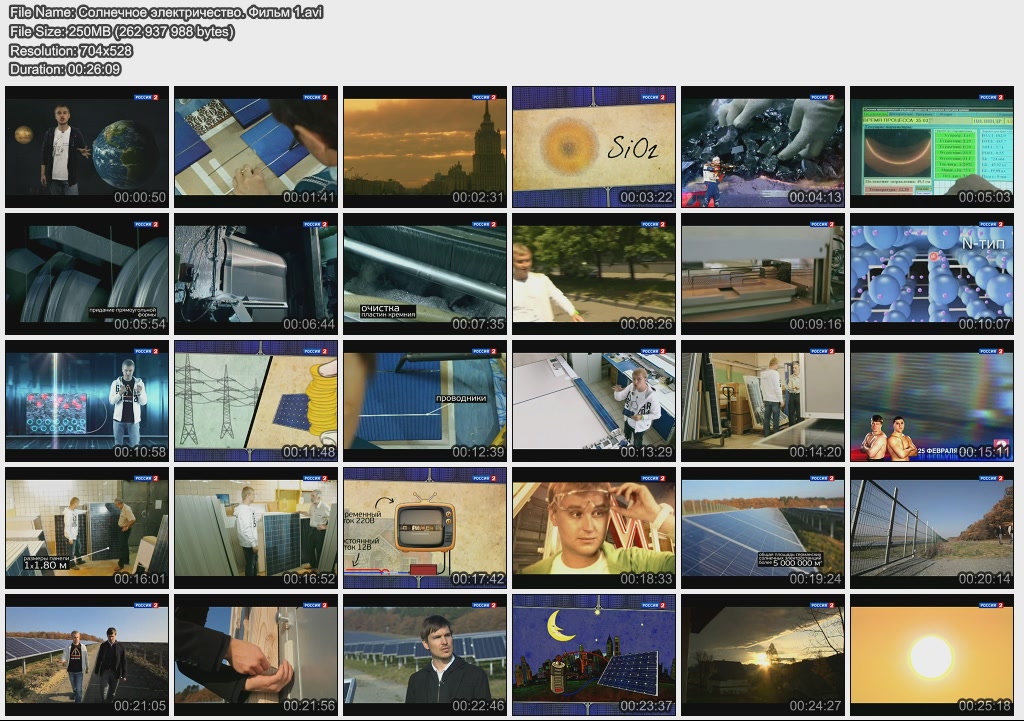Screen dimensions: 1024x721
Task: Select the two men walking thumbnail at 00:21:05
Action: coord(87,655)
